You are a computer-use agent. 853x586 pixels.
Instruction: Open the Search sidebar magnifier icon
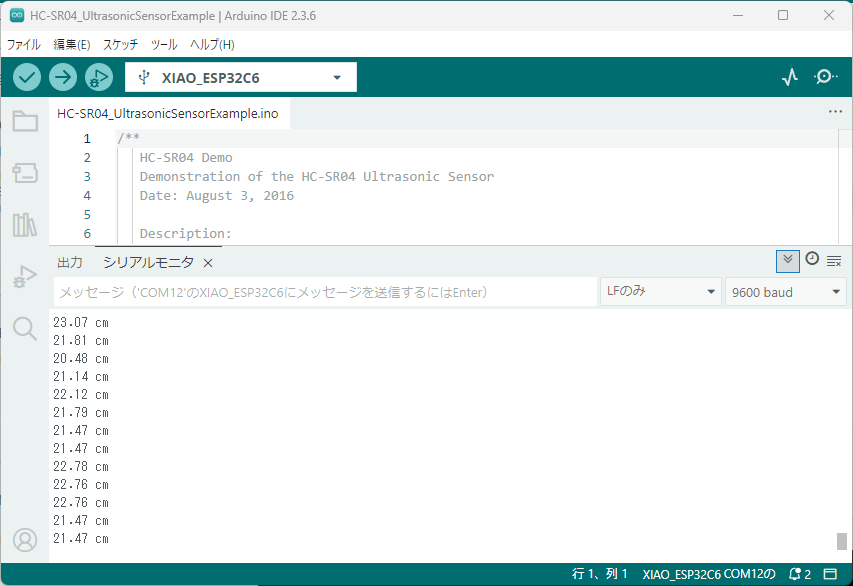point(25,328)
